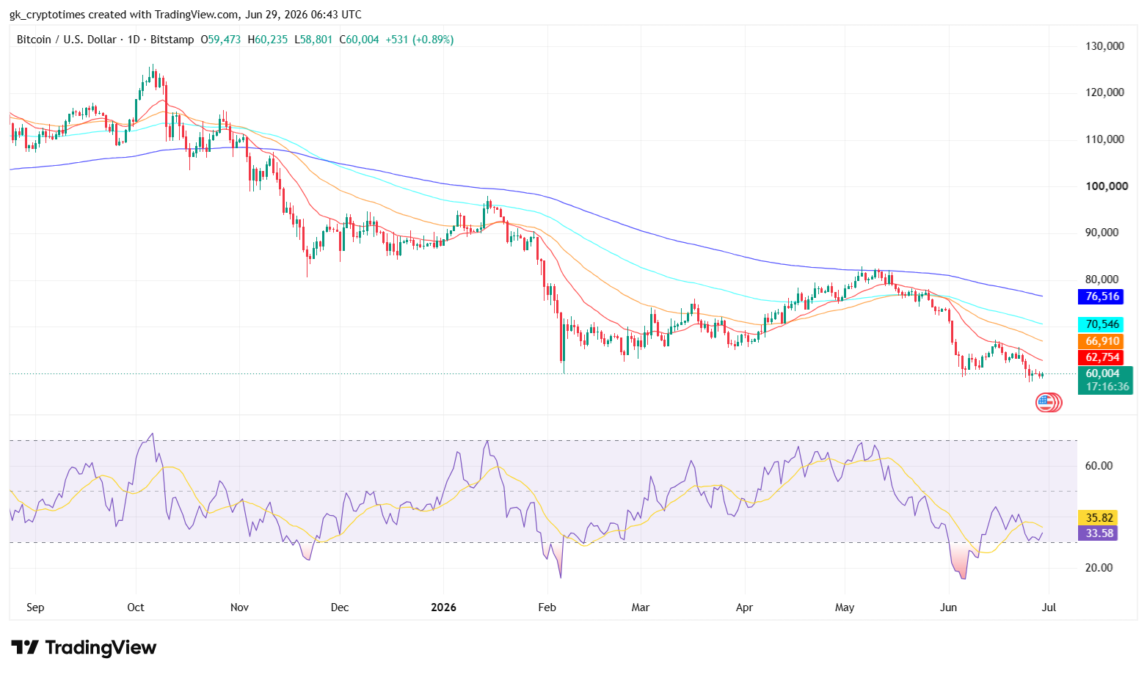Click the Dec label on time axis
Screen dimensions: 1147x675
(x=339, y=608)
